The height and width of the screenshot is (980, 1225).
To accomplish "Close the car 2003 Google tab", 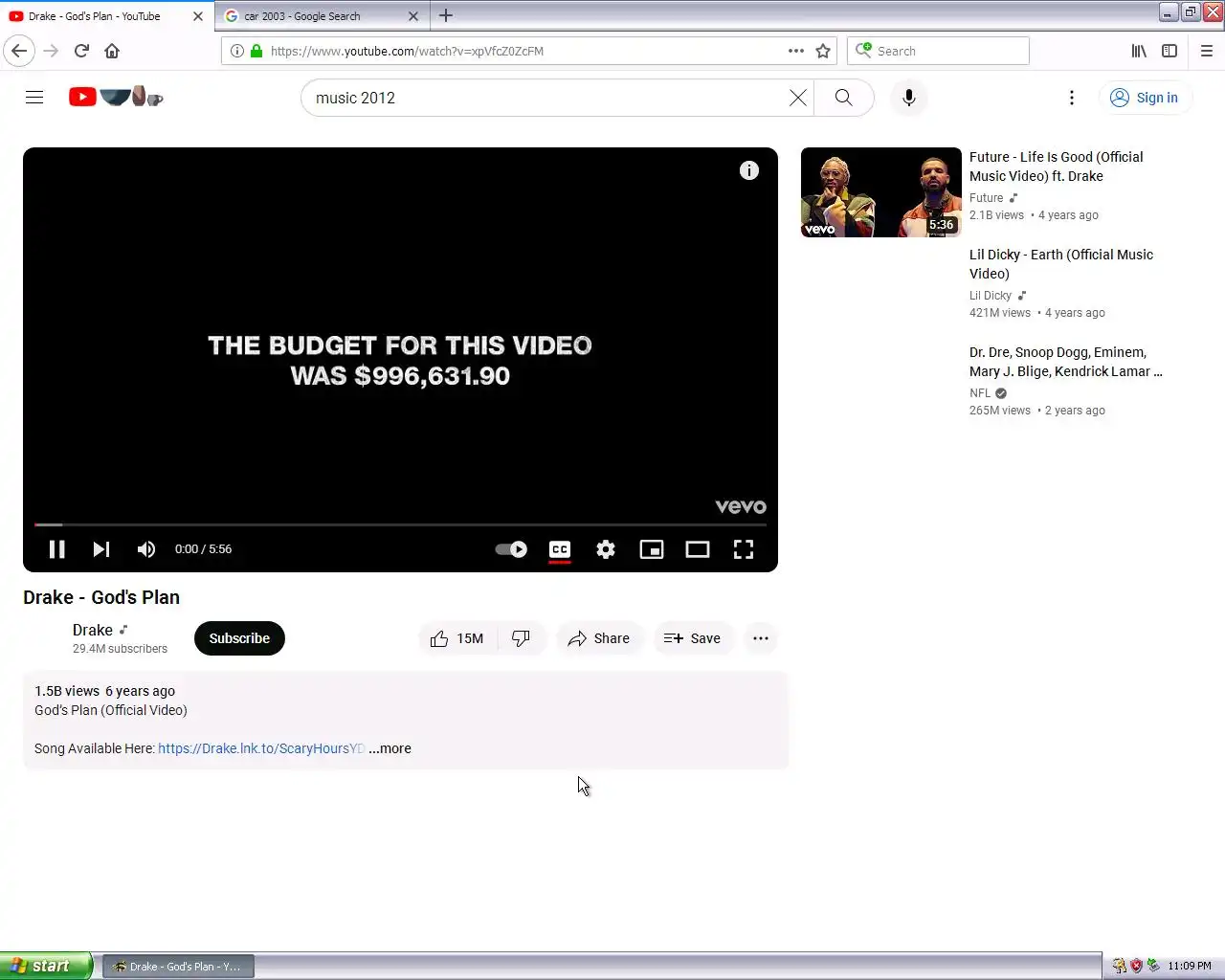I will tap(413, 16).
